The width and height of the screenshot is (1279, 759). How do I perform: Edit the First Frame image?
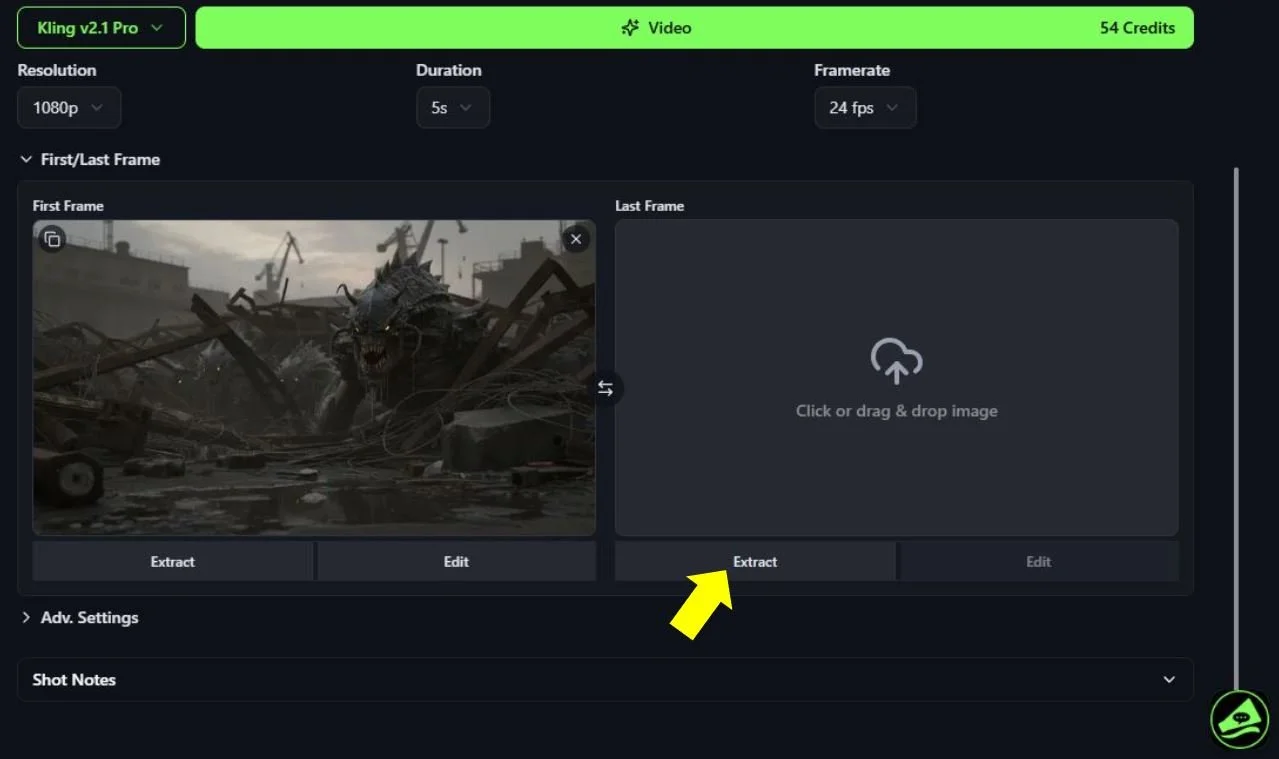[x=455, y=561]
